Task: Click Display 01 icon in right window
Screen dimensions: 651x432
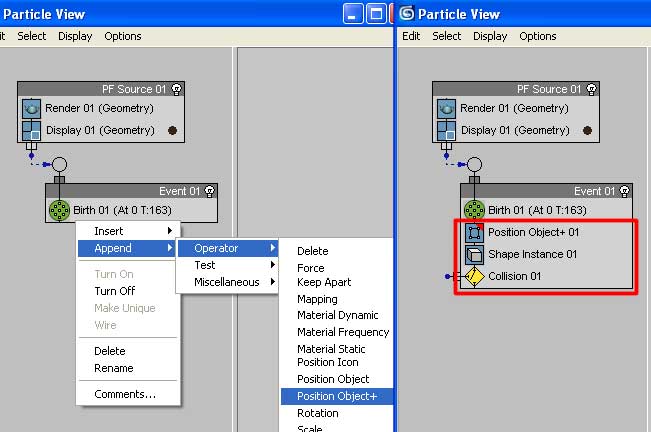Action: point(446,131)
